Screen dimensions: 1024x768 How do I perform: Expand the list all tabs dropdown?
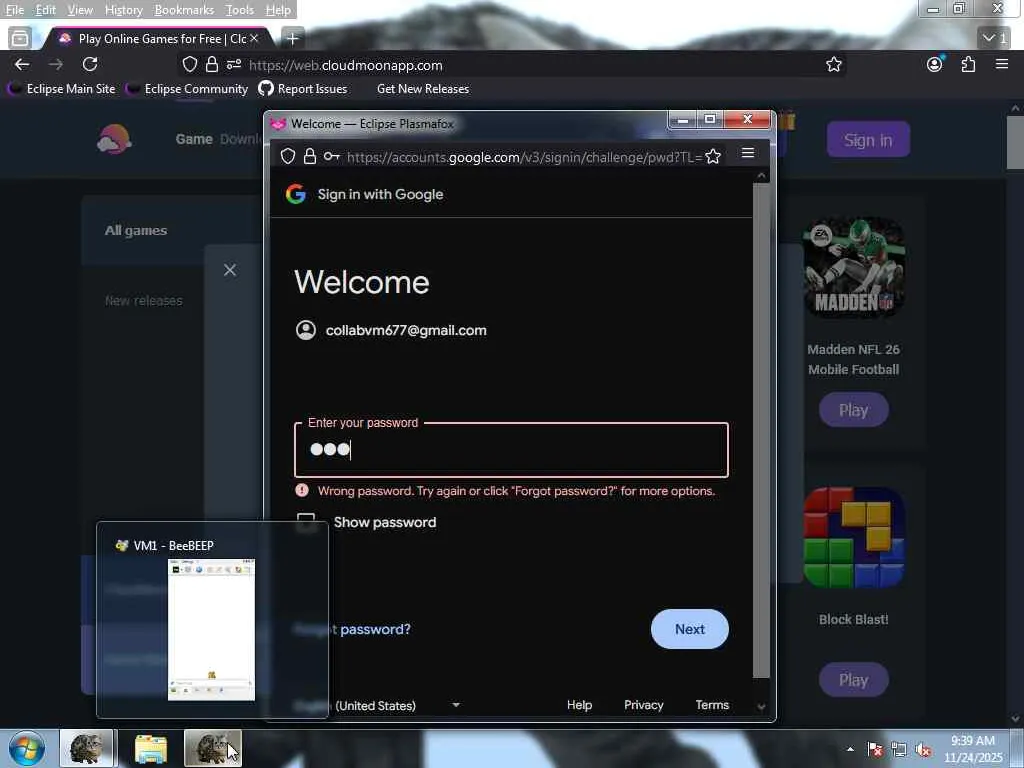coord(995,38)
